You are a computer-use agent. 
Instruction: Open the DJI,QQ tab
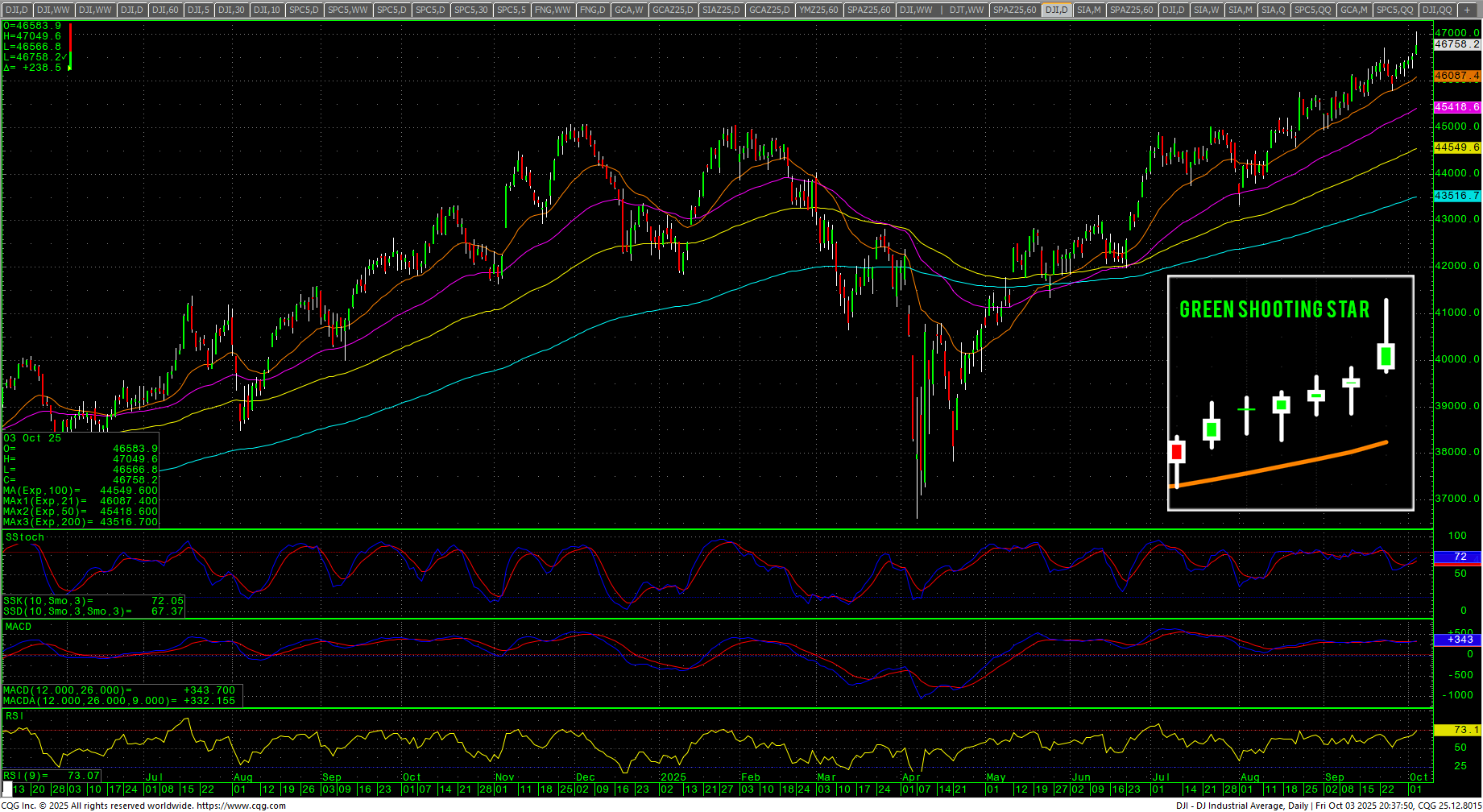pyautogui.click(x=1436, y=10)
